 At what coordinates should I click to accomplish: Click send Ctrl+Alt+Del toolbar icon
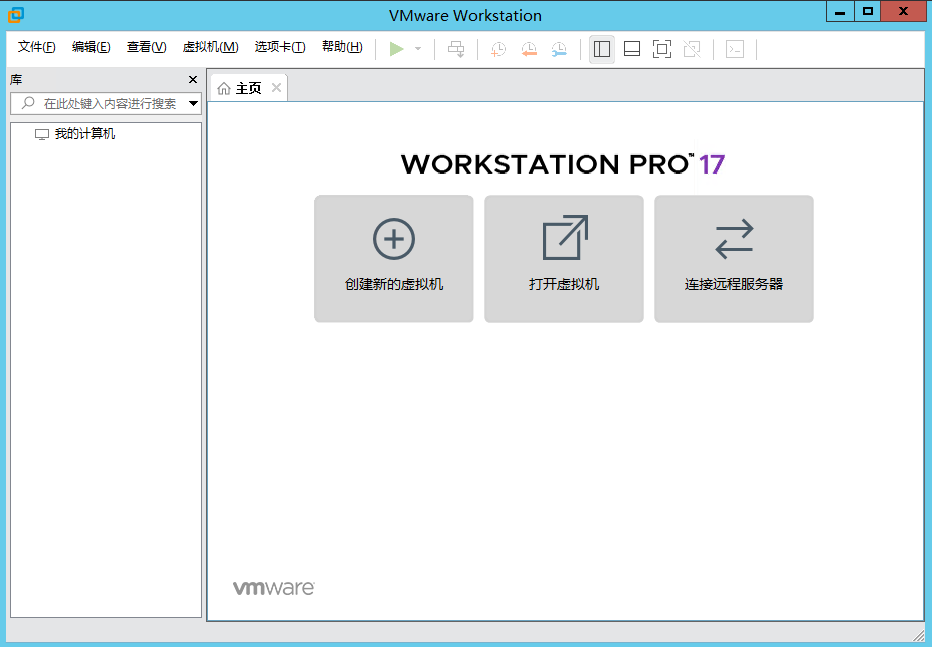[456, 49]
